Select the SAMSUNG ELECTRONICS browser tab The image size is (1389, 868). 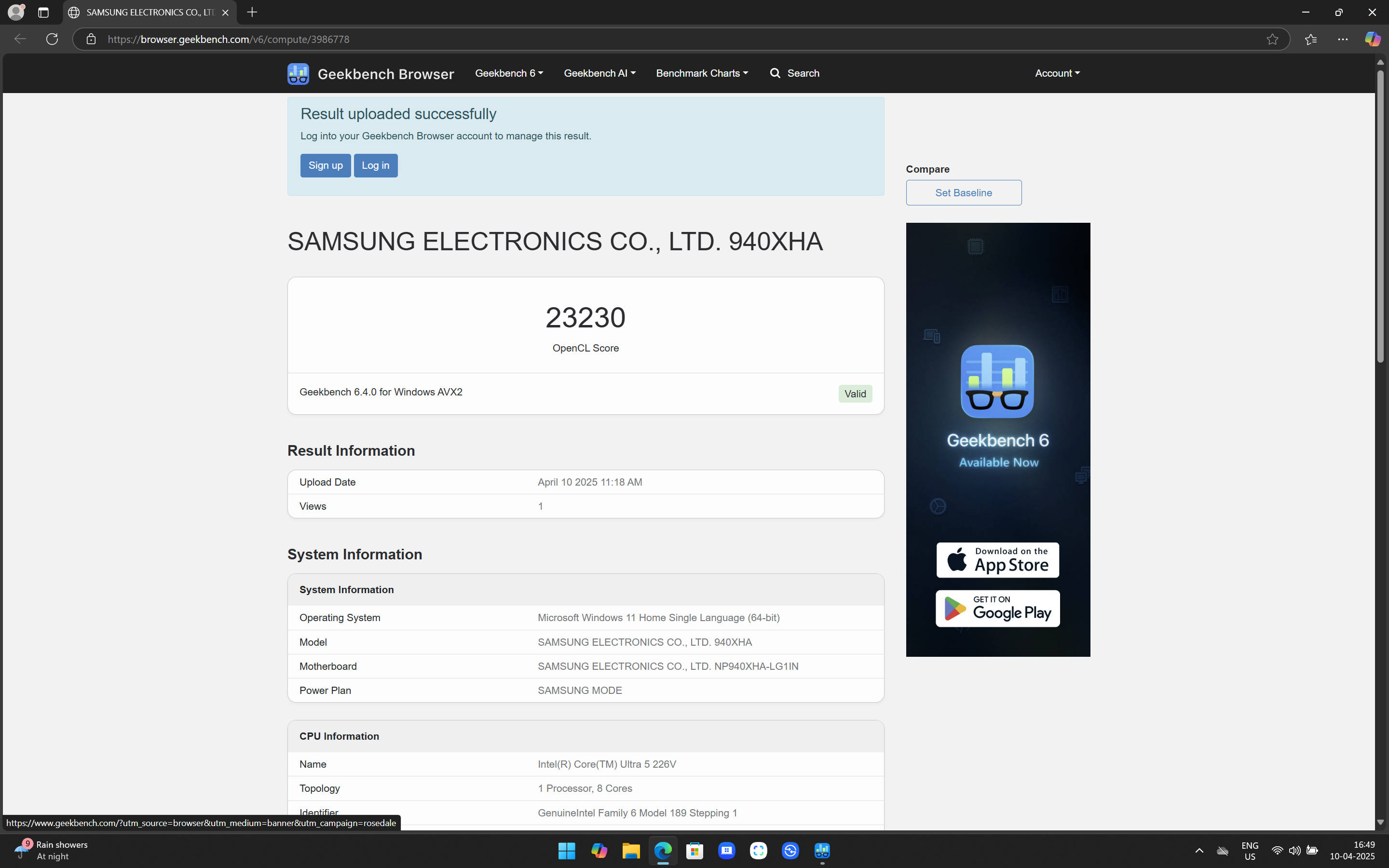tap(150, 12)
